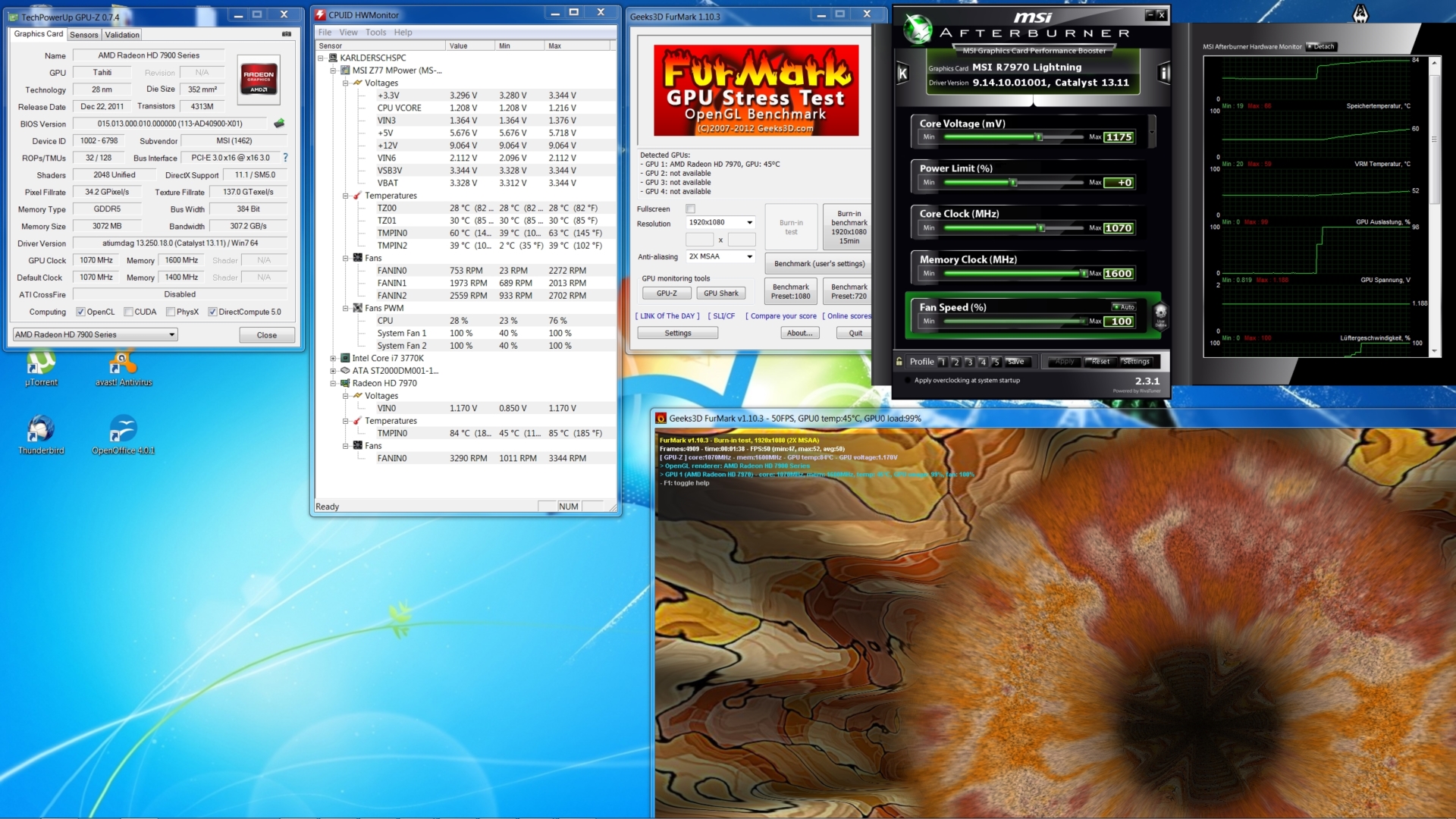Open the GPU selection dropdown in GPU-Z
The image size is (1456, 819).
[x=95, y=334]
